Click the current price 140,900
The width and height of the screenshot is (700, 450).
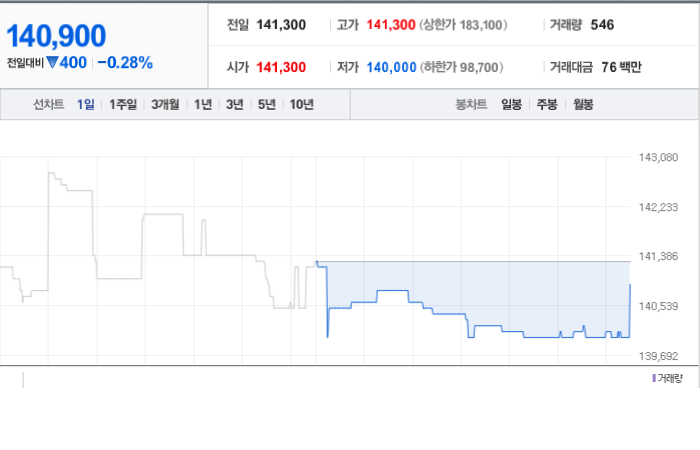[56, 36]
